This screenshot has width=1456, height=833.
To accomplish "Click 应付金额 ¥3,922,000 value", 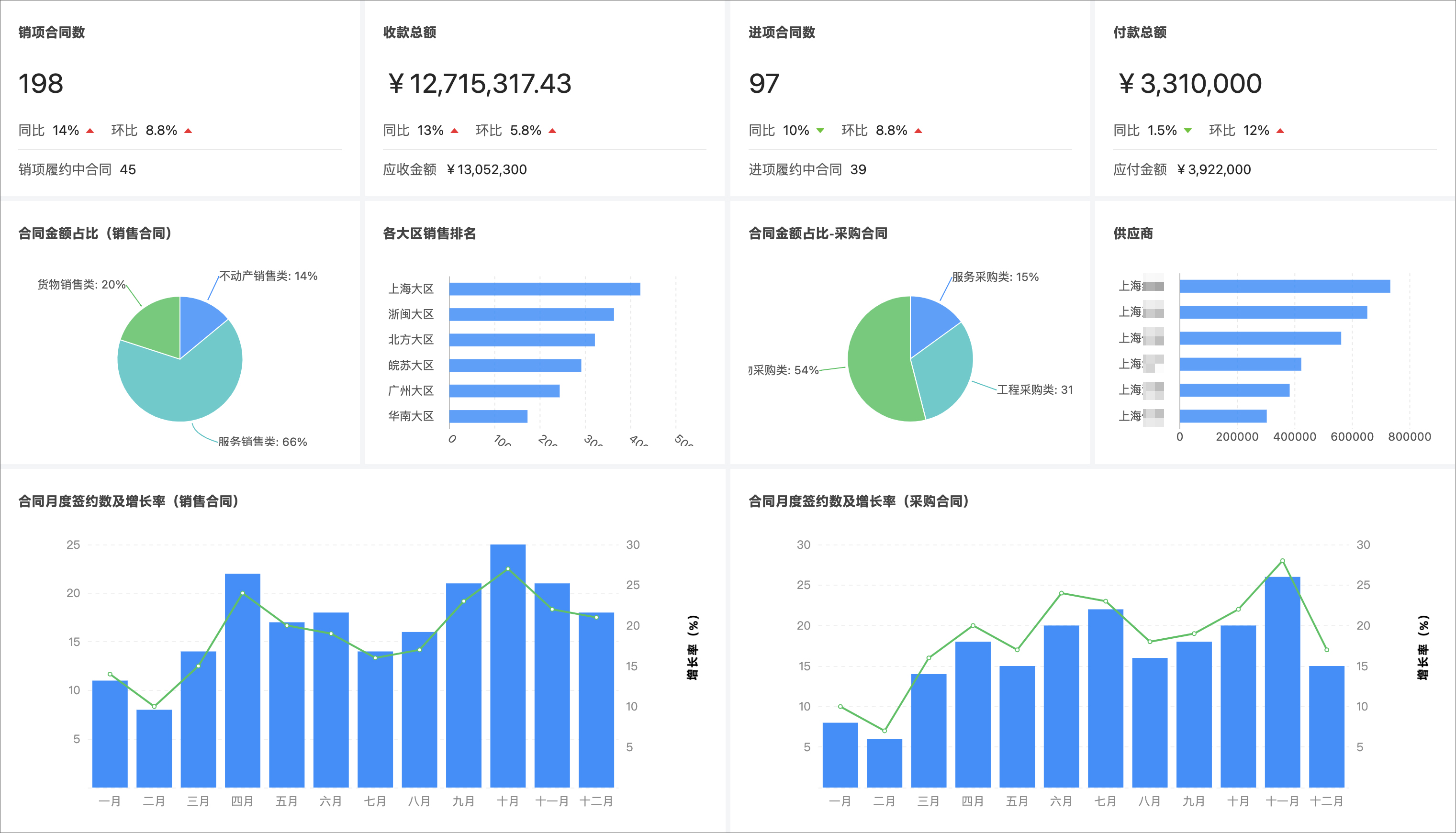I will pos(1213,169).
